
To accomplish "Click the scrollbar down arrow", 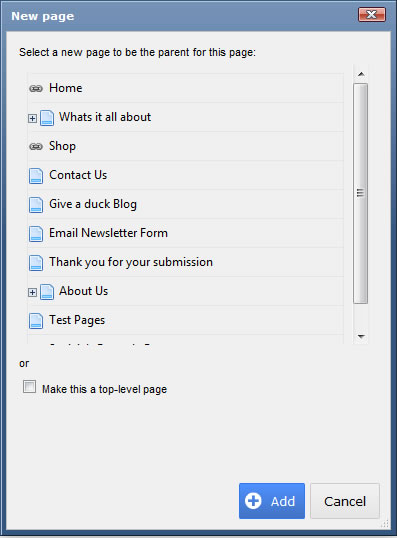I will click(361, 337).
